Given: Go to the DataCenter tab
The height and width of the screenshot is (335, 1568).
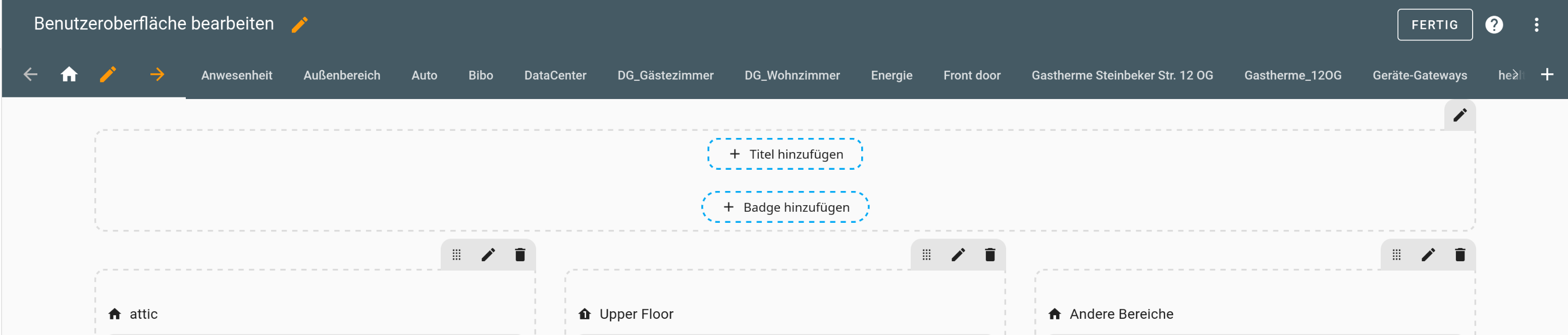Looking at the screenshot, I should pos(555,75).
